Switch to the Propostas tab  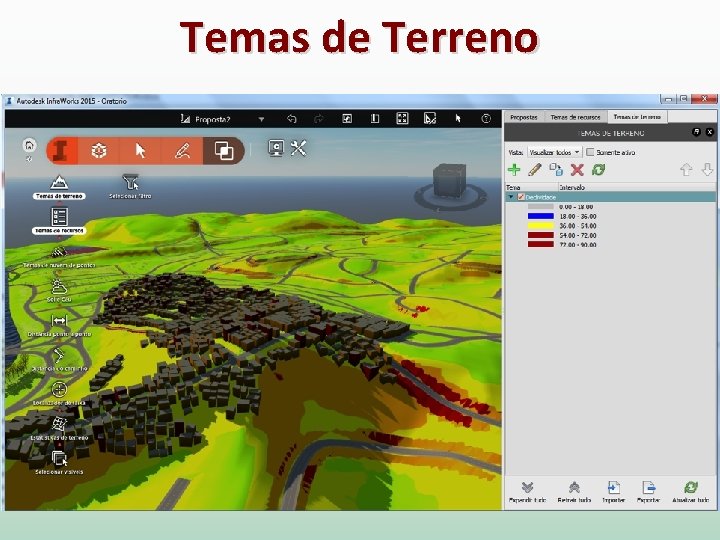click(524, 117)
